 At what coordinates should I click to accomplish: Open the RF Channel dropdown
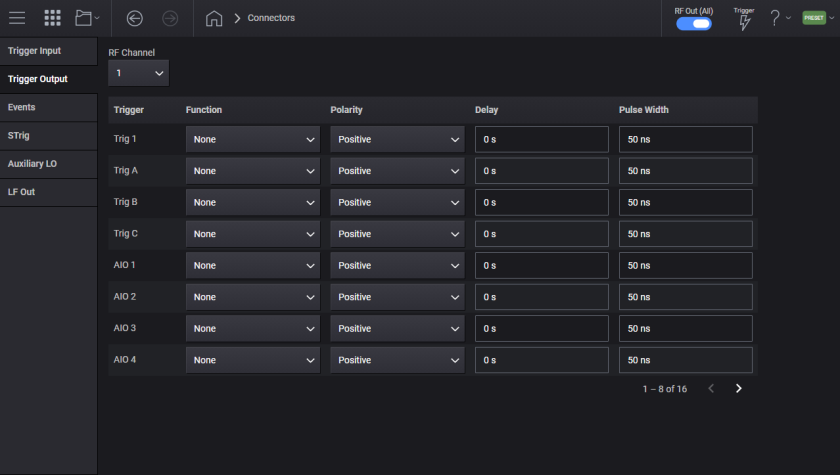139,73
